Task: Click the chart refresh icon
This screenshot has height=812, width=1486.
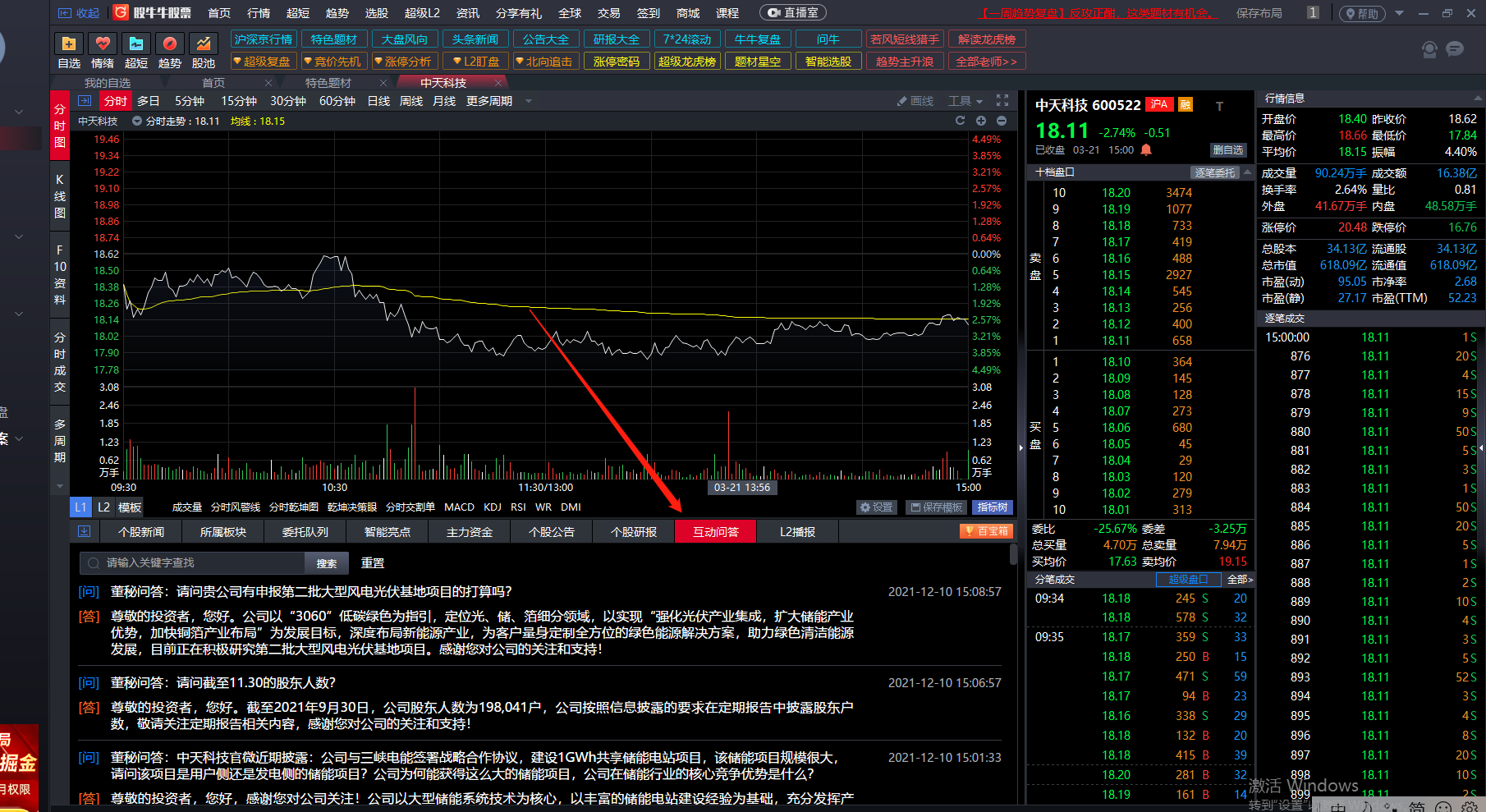Action: tap(960, 121)
